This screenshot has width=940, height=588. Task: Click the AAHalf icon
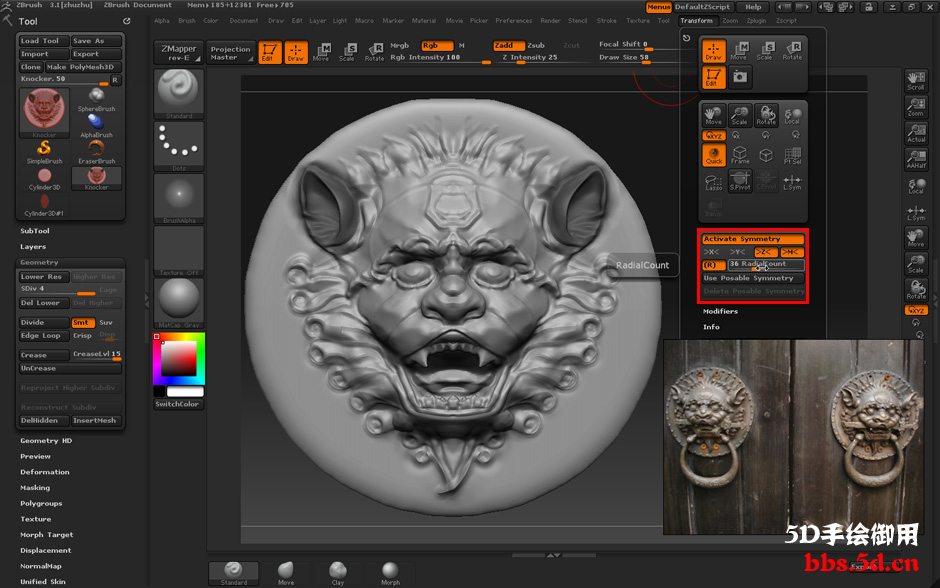tap(915, 159)
